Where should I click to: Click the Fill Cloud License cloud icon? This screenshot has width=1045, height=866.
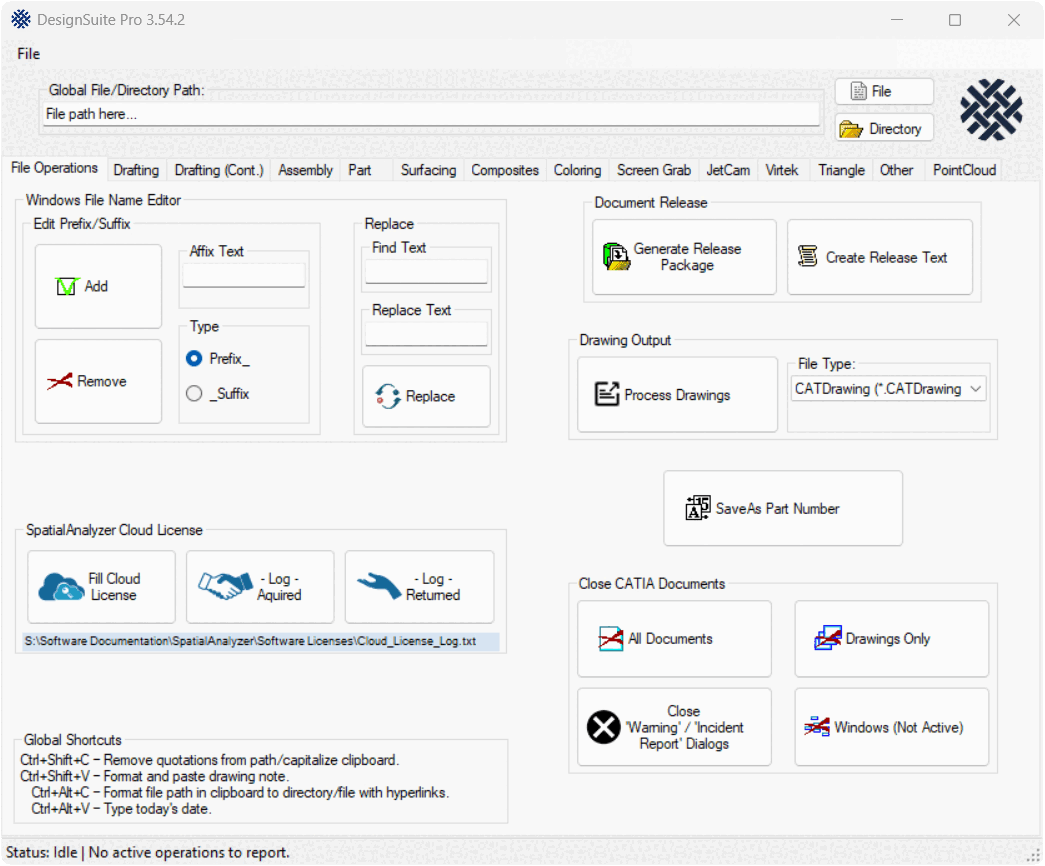61,587
